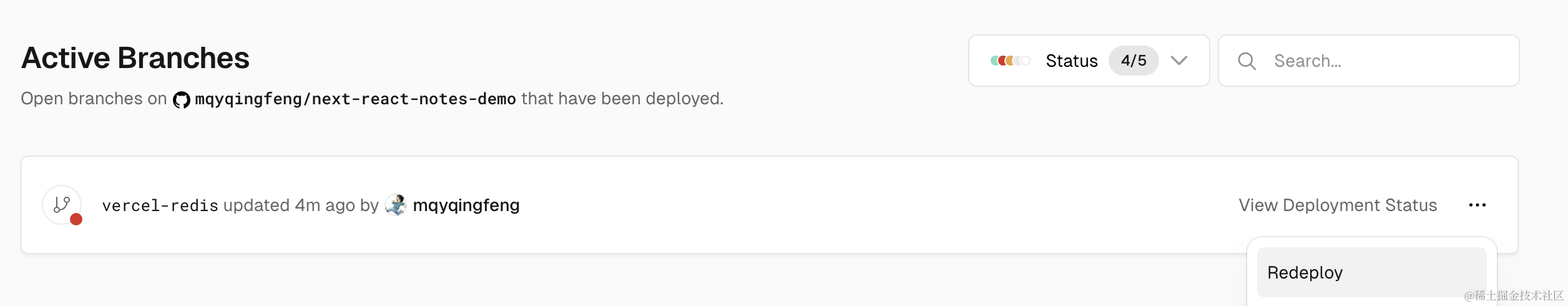Click the "that have been deployed." description text
Viewport: 1568px width, 306px height.
point(622,99)
